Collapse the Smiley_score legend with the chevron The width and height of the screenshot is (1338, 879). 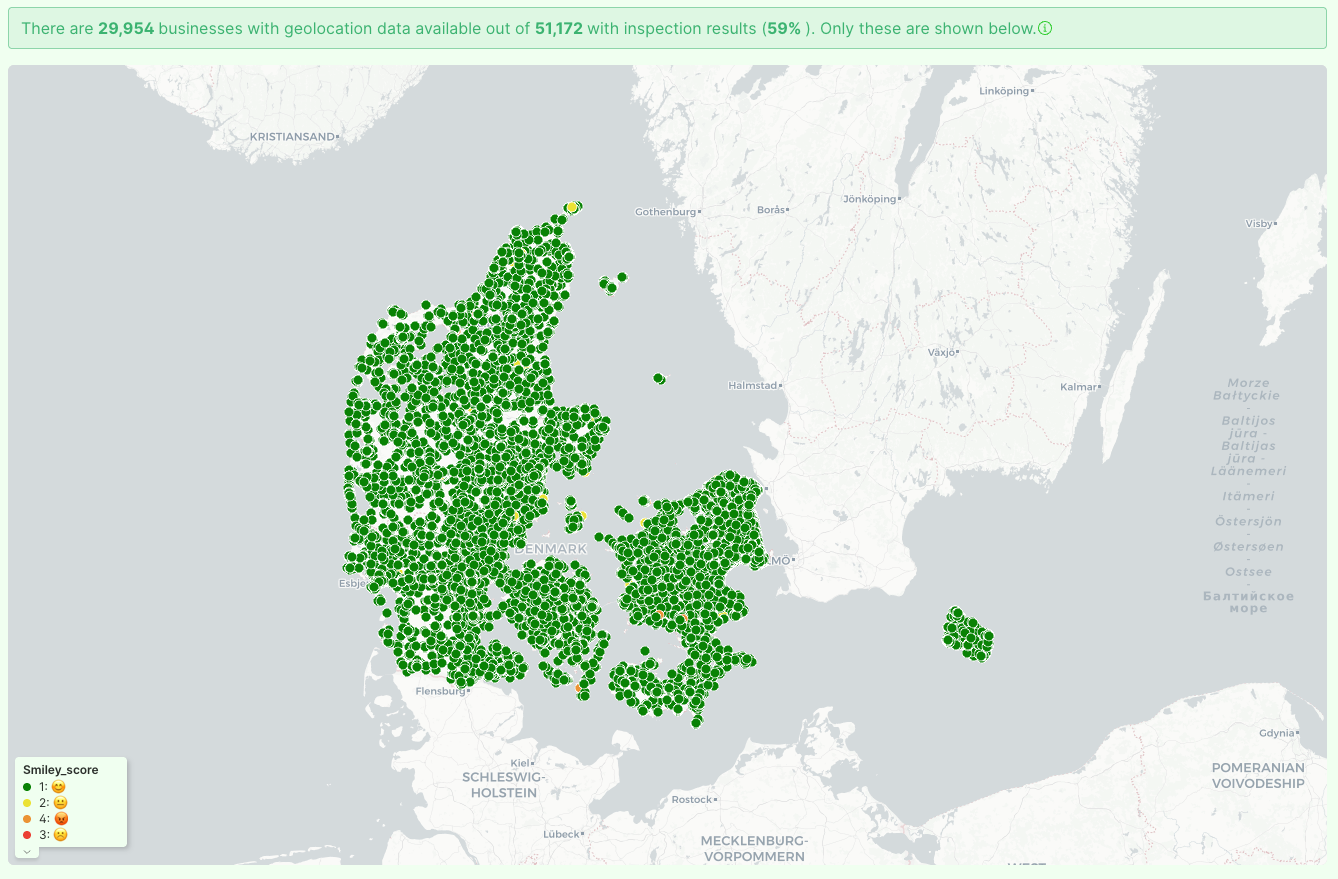[27, 850]
